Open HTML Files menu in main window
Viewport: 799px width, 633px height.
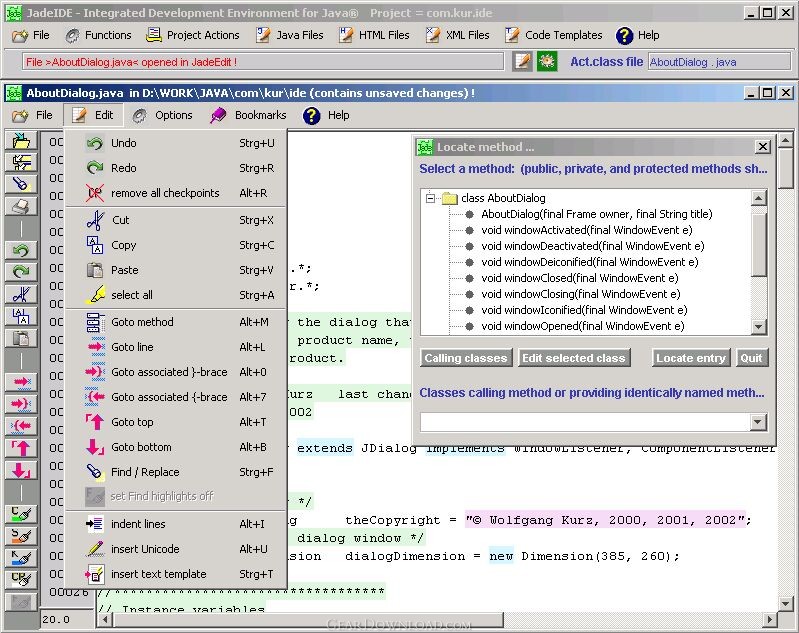click(375, 35)
